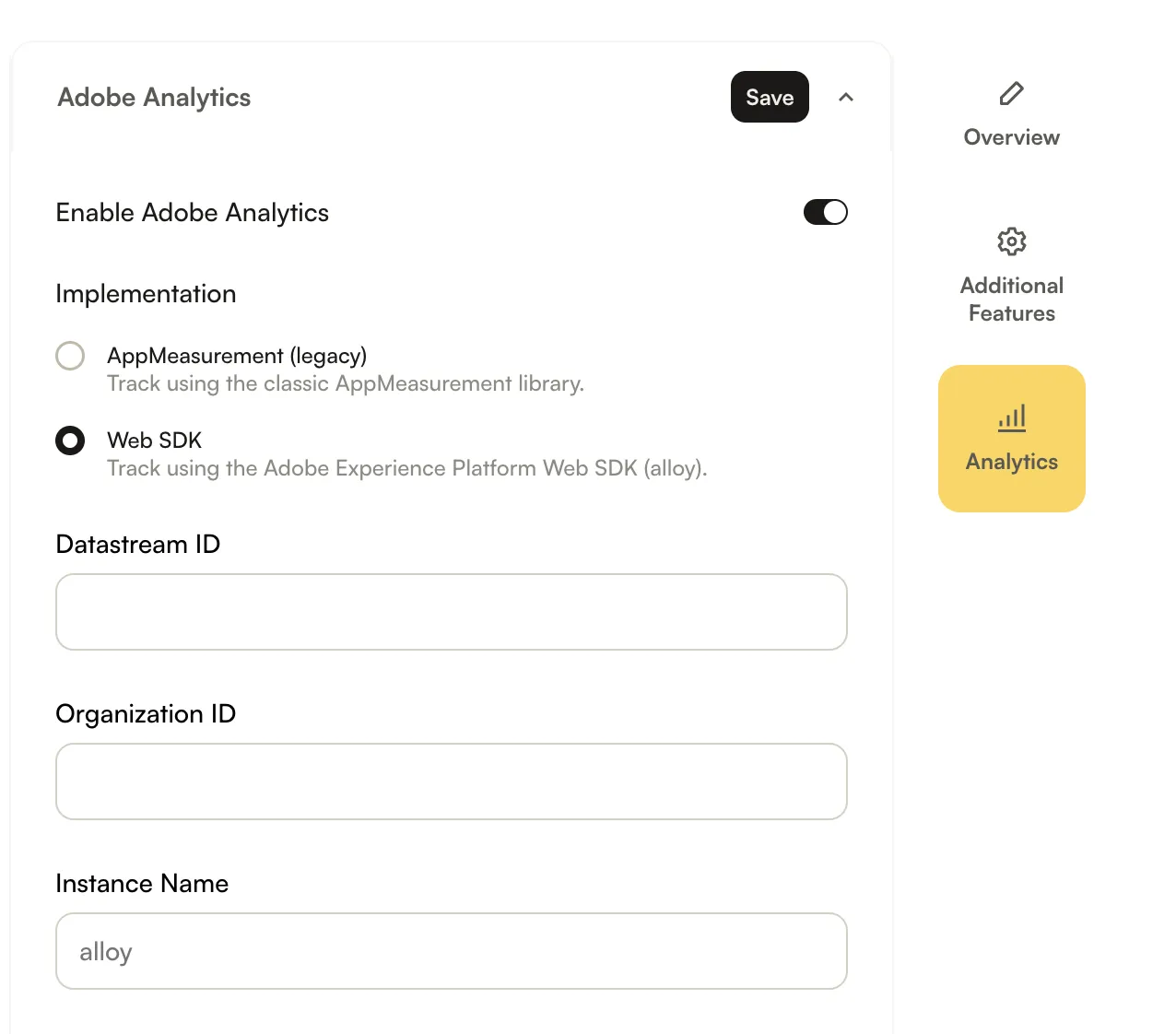The image size is (1176, 1034).
Task: Click the Analytics bar chart icon
Action: 1011,418
